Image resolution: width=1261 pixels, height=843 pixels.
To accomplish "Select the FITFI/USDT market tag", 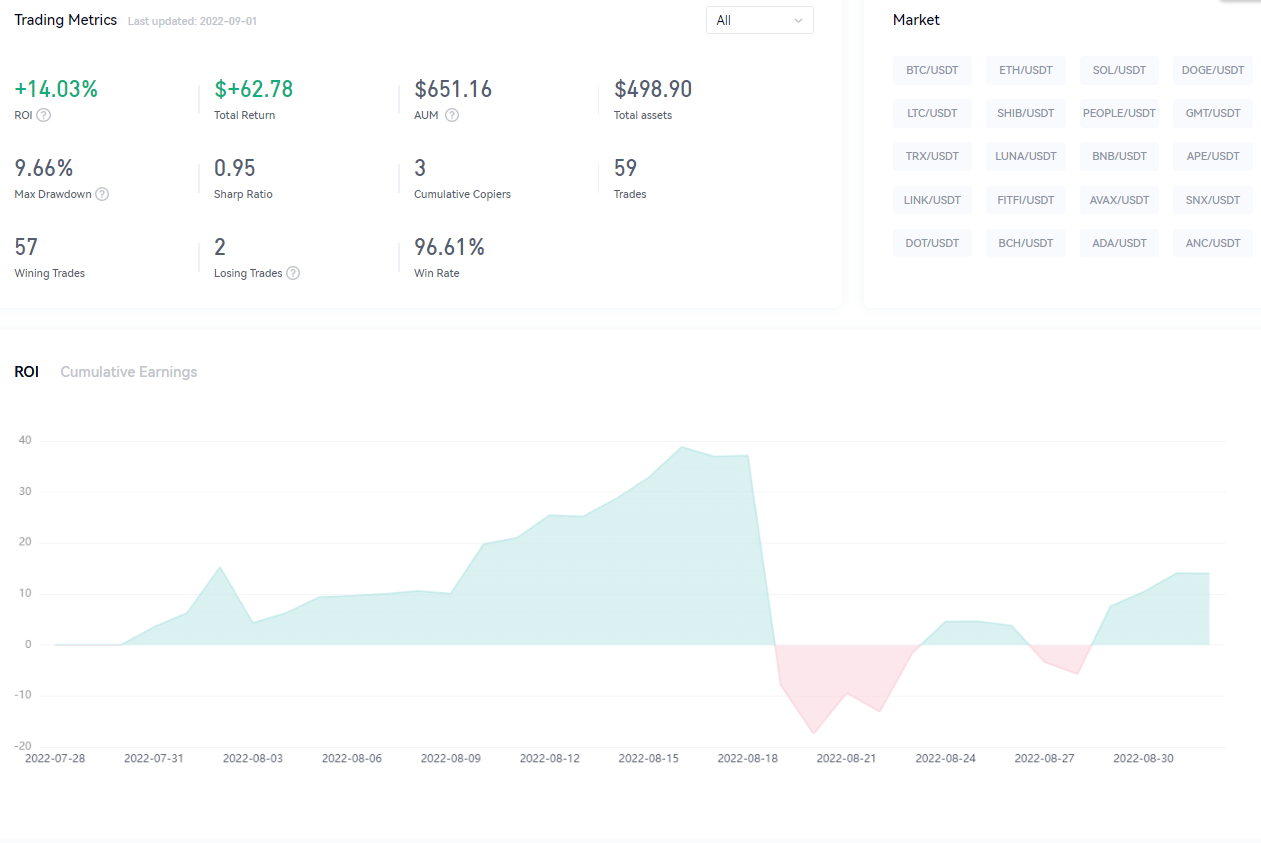I will pyautogui.click(x=1025, y=200).
